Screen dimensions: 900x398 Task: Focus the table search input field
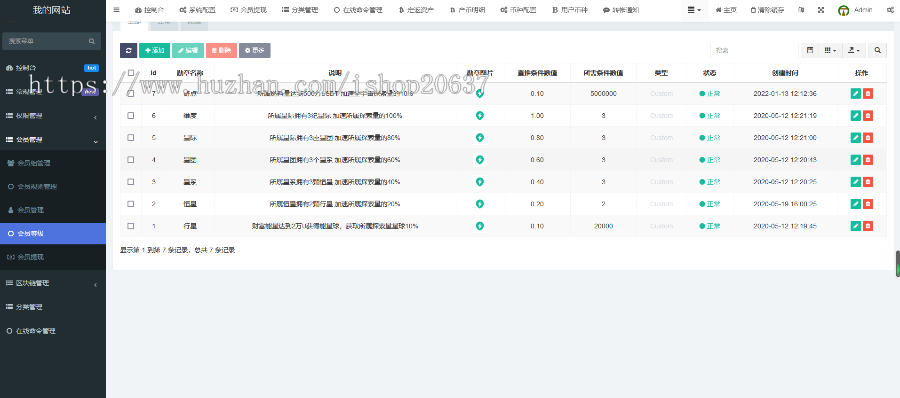754,51
